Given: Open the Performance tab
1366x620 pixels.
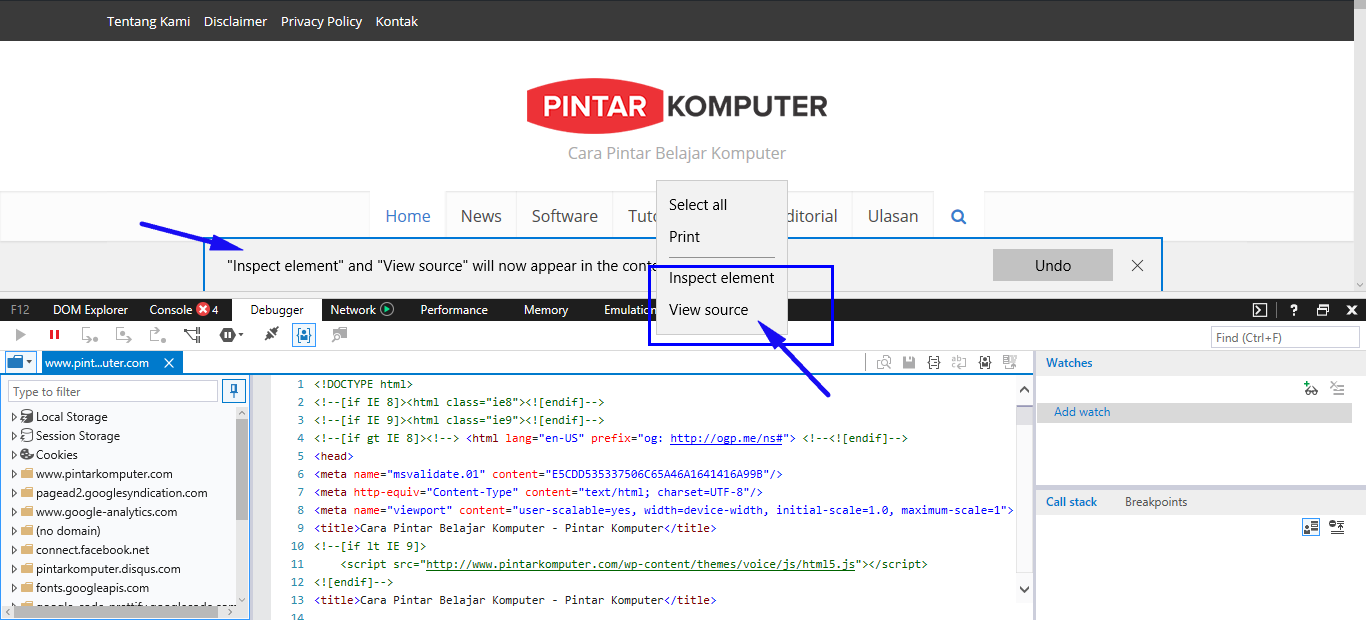Looking at the screenshot, I should click(454, 310).
